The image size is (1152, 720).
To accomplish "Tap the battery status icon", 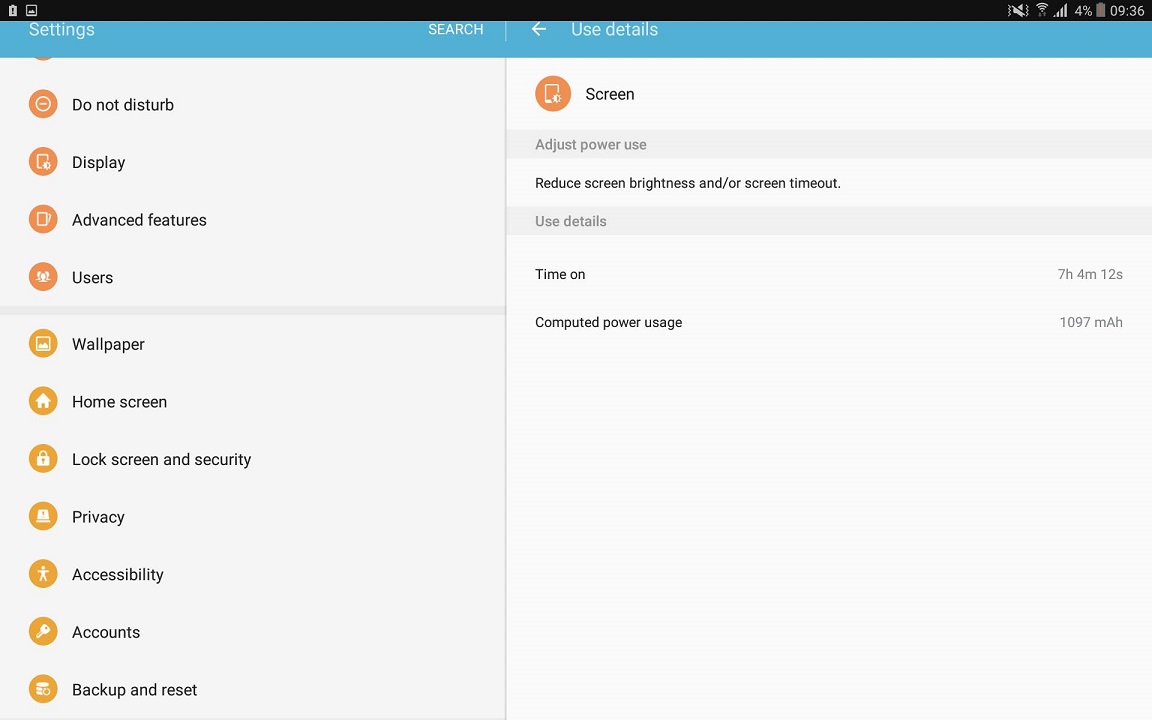I will pyautogui.click(x=1101, y=10).
